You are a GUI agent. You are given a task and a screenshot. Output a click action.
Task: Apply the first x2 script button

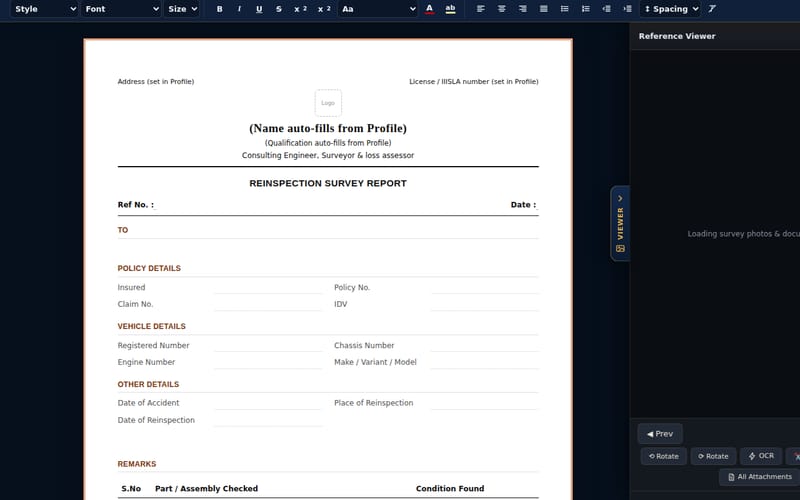click(301, 9)
